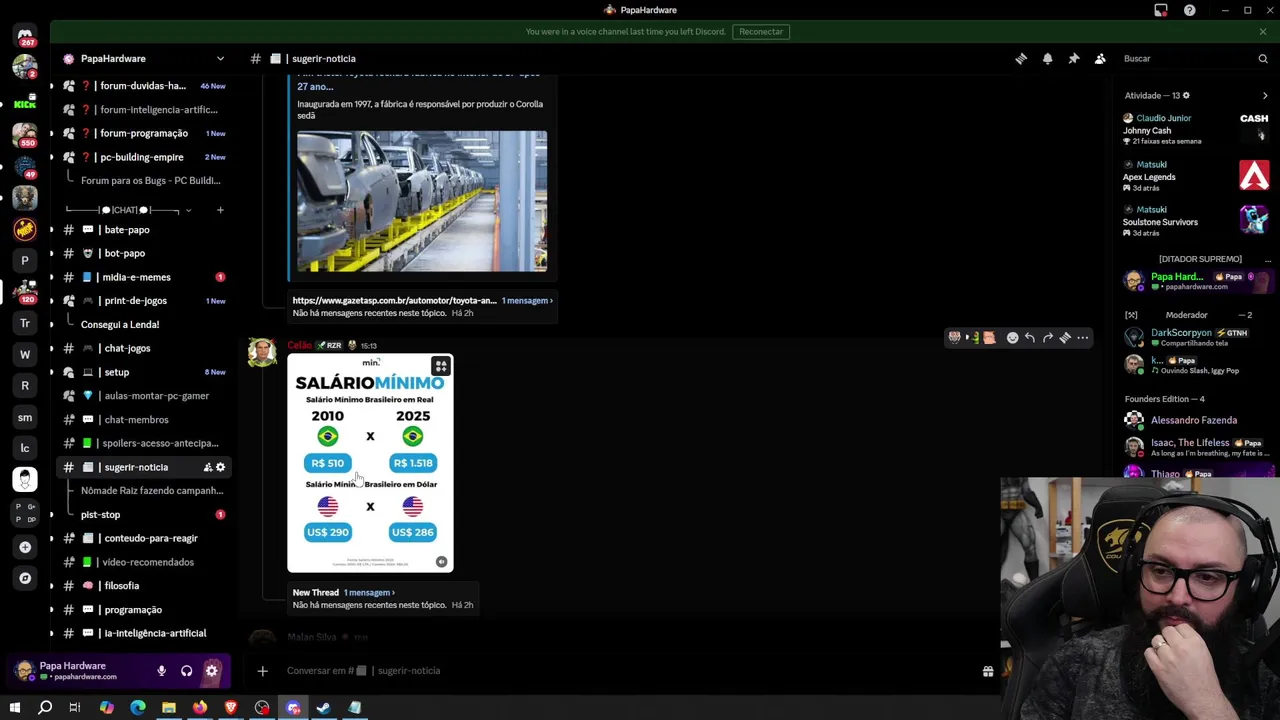Open Steam from the taskbar
Image resolution: width=1280 pixels, height=720 pixels.
(323, 708)
